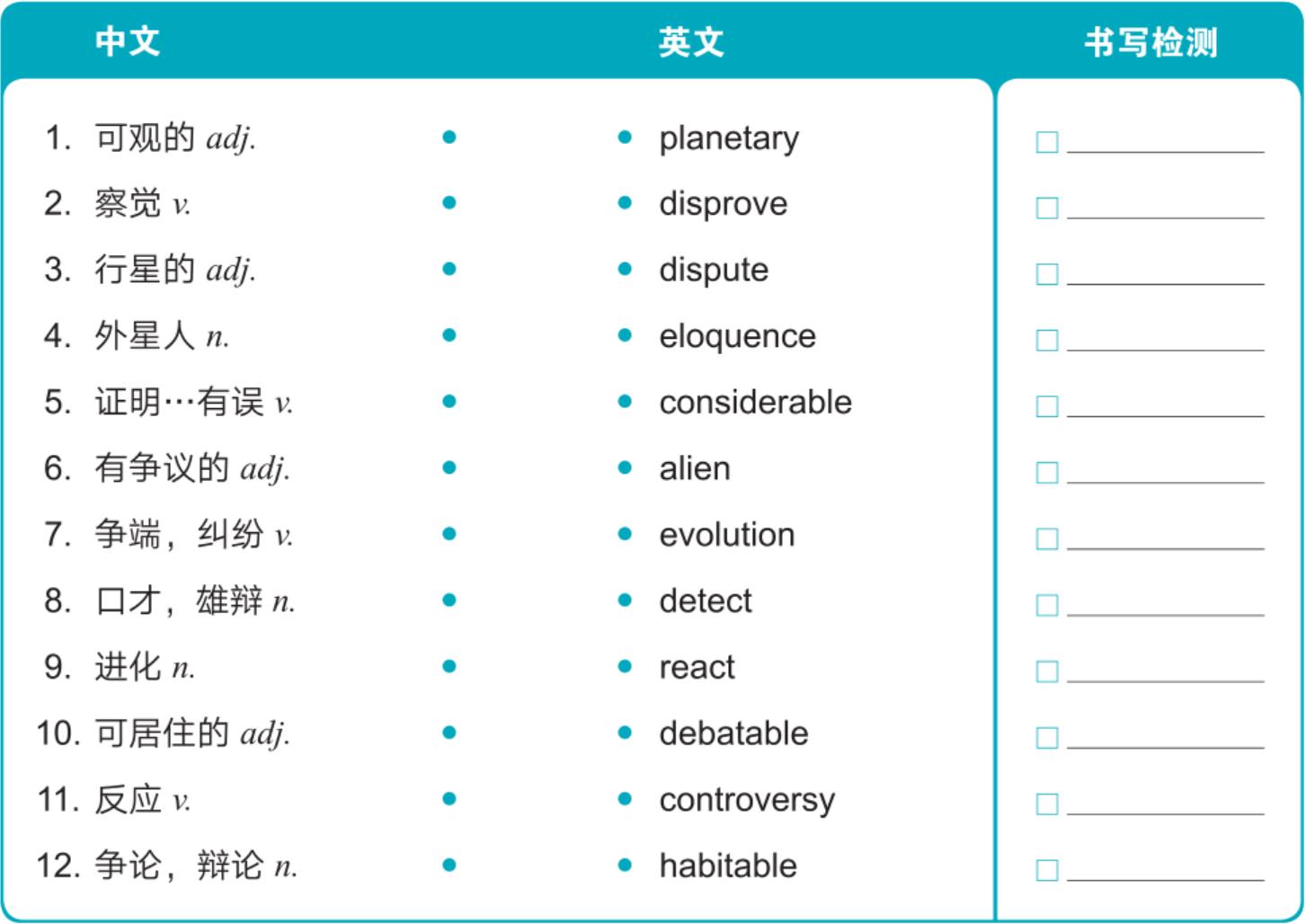Tick the checkbox in the habitable row
This screenshot has height=924, width=1305.
click(x=1047, y=870)
